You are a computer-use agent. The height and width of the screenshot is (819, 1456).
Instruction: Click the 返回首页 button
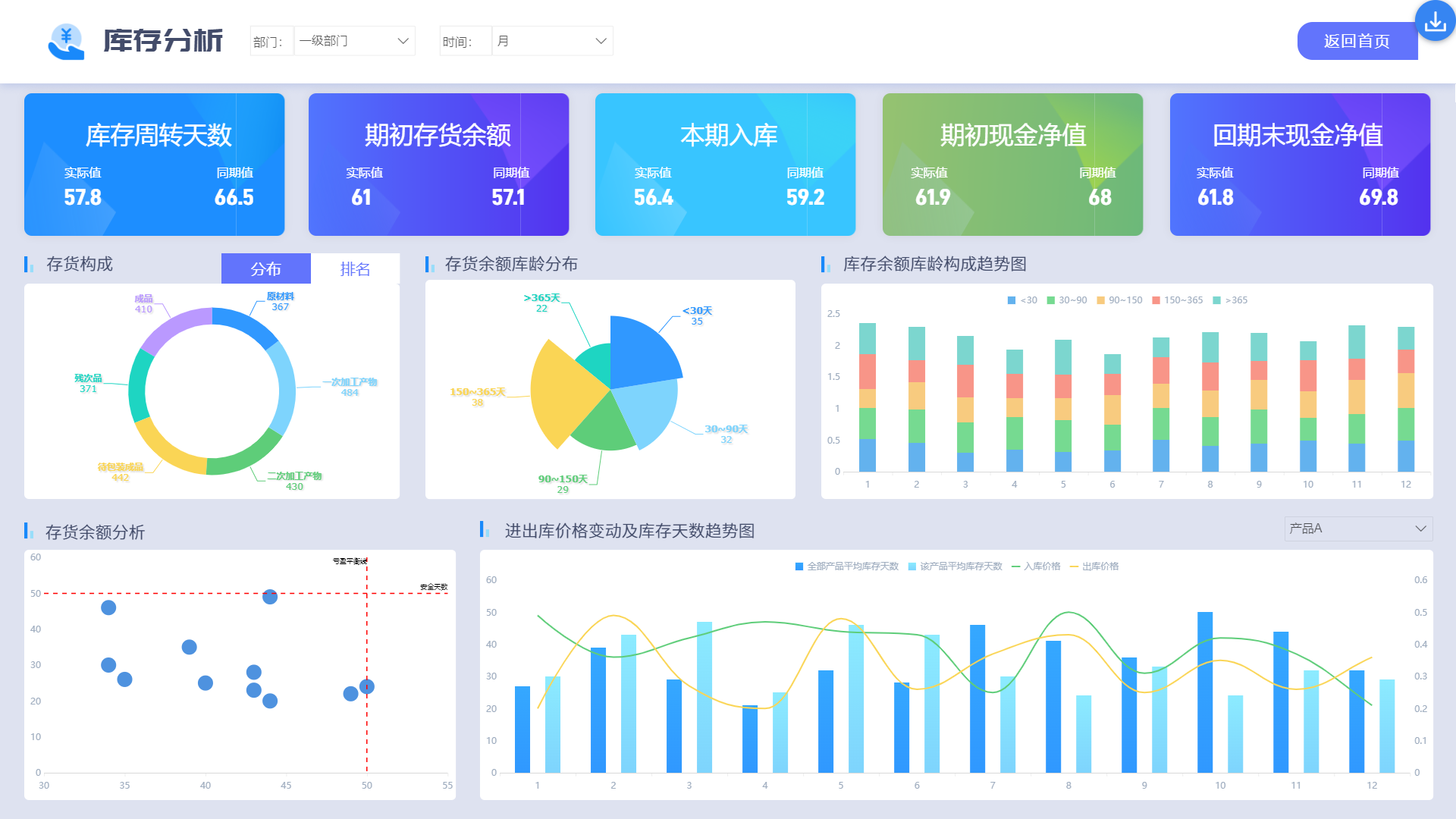(x=1356, y=41)
